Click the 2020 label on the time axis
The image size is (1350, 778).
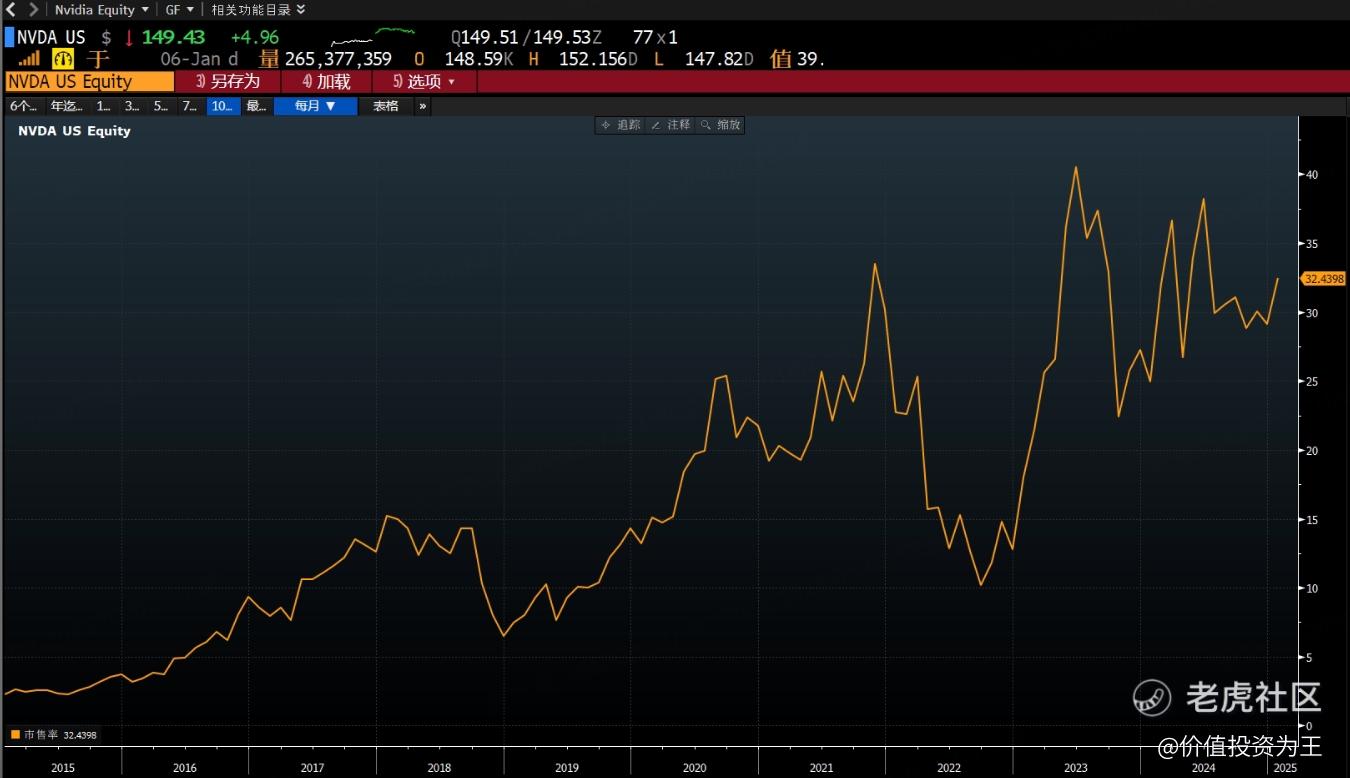coord(694,768)
